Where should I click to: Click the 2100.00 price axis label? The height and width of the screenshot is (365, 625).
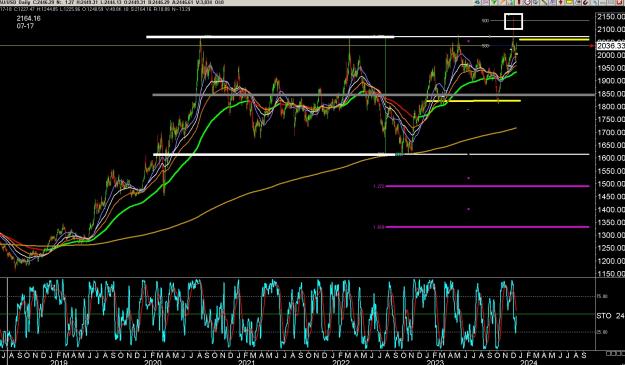pyautogui.click(x=611, y=29)
